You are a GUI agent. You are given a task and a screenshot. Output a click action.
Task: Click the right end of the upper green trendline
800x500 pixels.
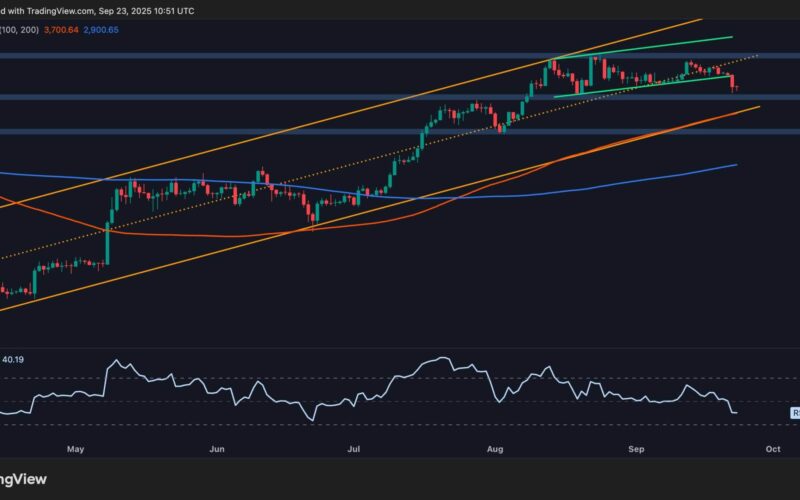coord(731,37)
